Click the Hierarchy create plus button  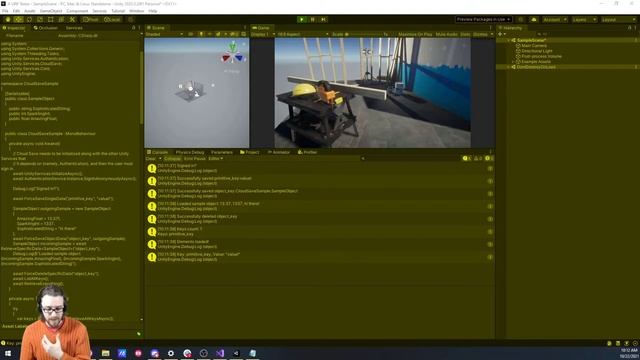[501, 34]
